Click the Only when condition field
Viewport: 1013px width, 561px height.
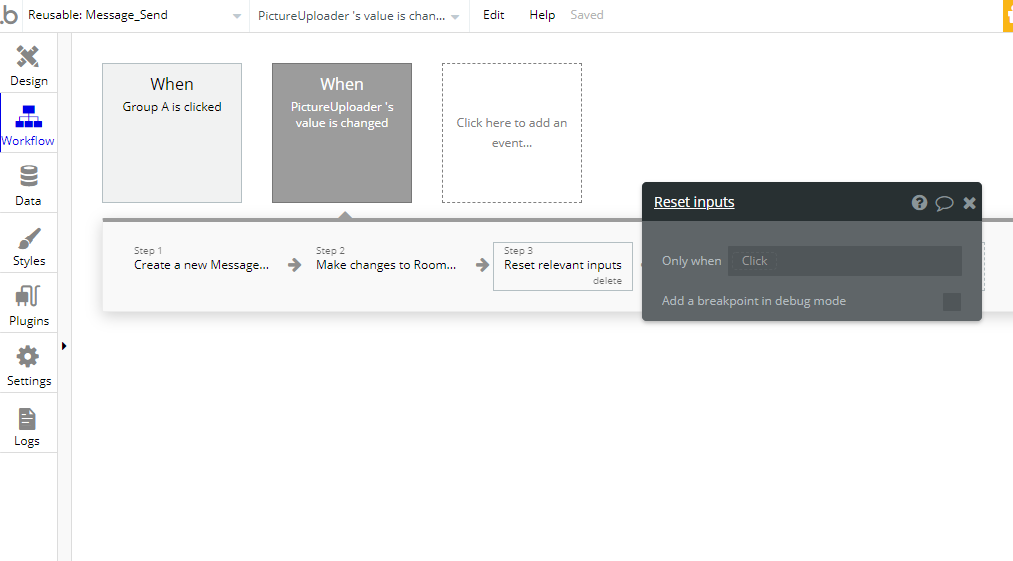(x=844, y=261)
